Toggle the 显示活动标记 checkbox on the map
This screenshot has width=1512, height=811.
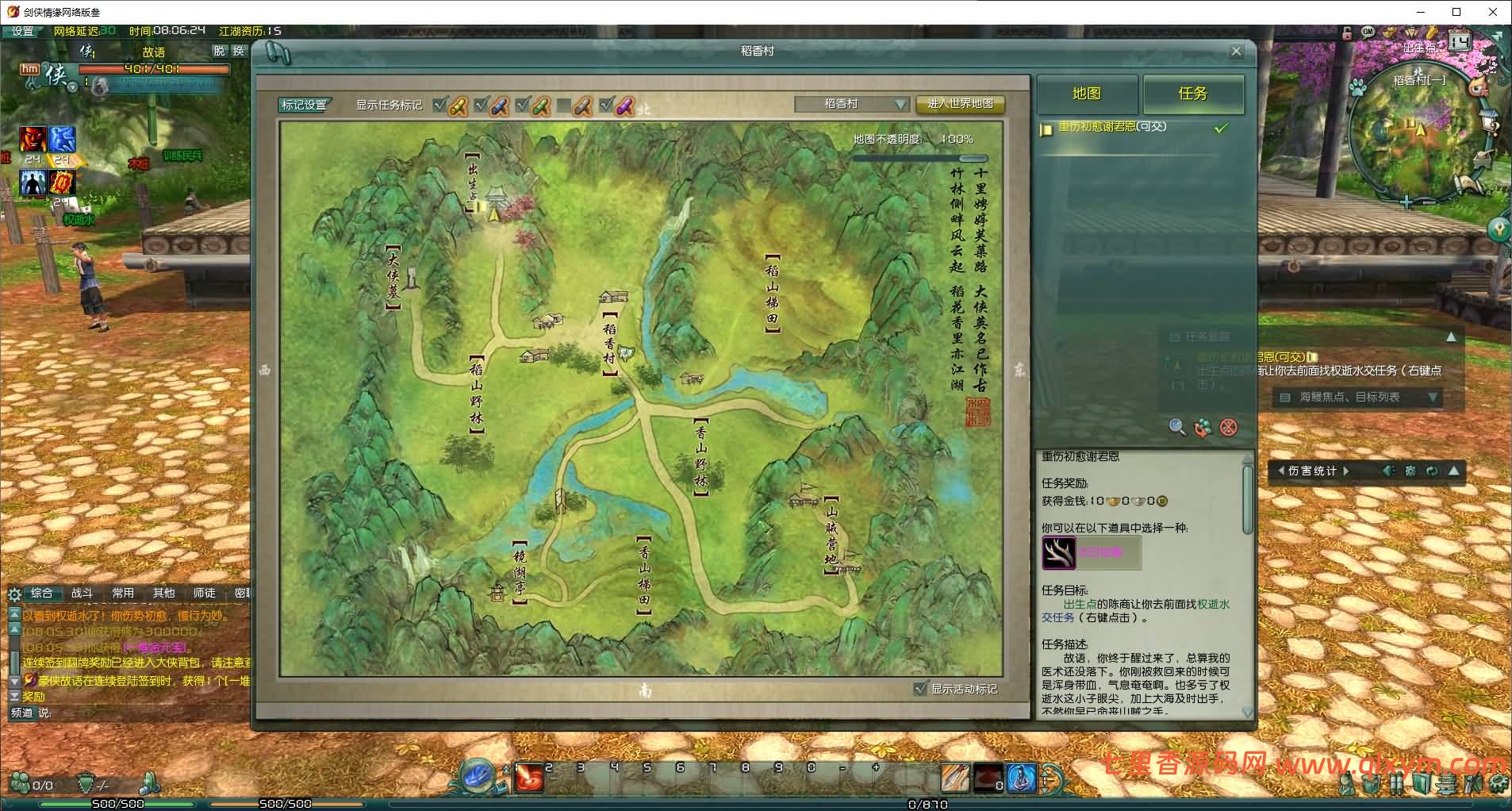(919, 690)
